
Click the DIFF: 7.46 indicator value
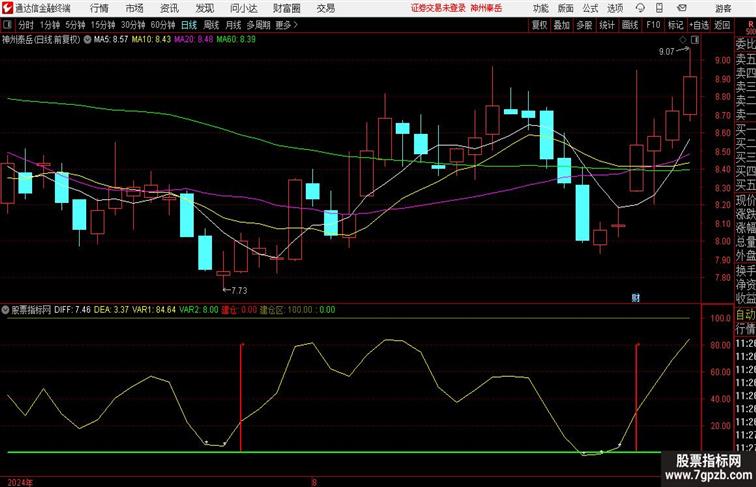(72, 310)
